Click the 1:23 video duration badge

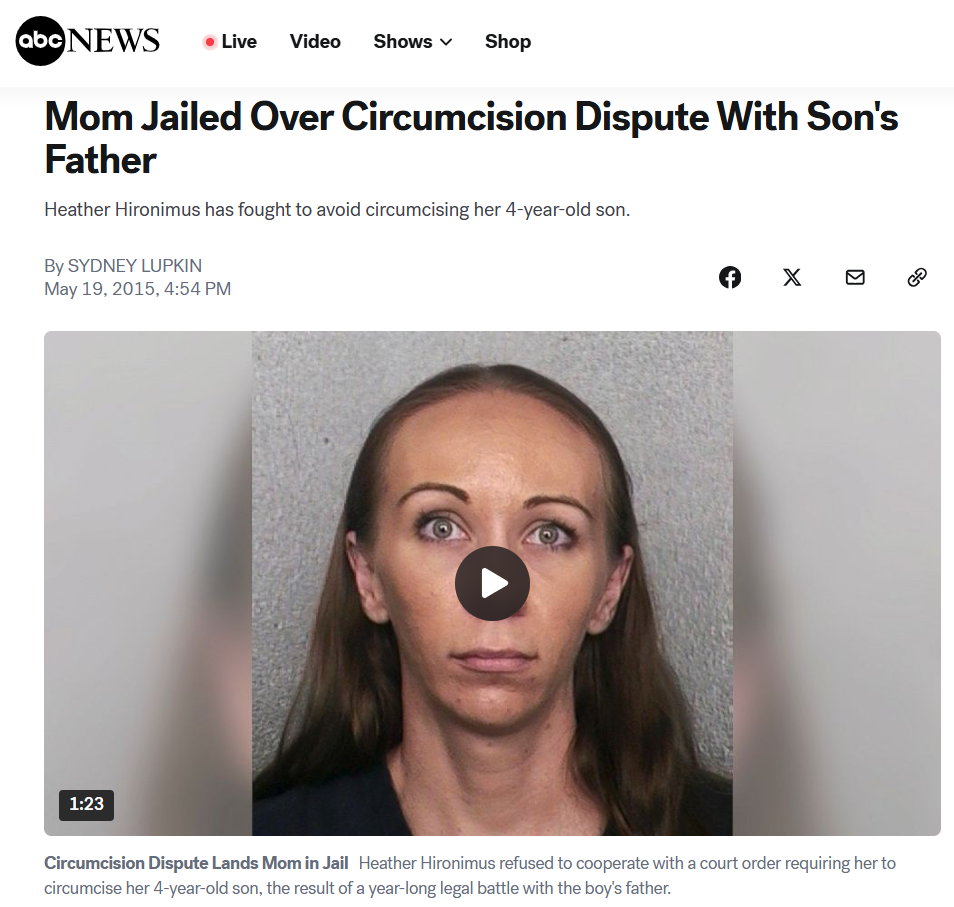point(86,804)
